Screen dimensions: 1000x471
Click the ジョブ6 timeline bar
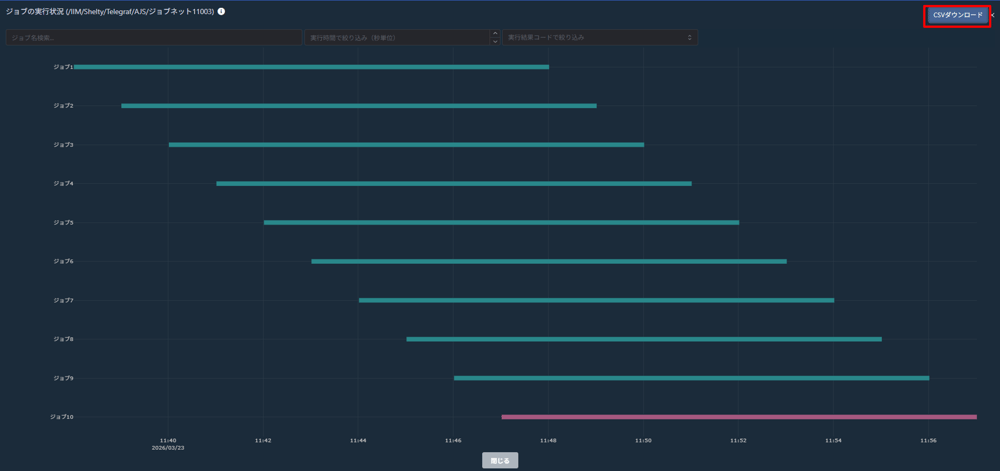point(549,261)
